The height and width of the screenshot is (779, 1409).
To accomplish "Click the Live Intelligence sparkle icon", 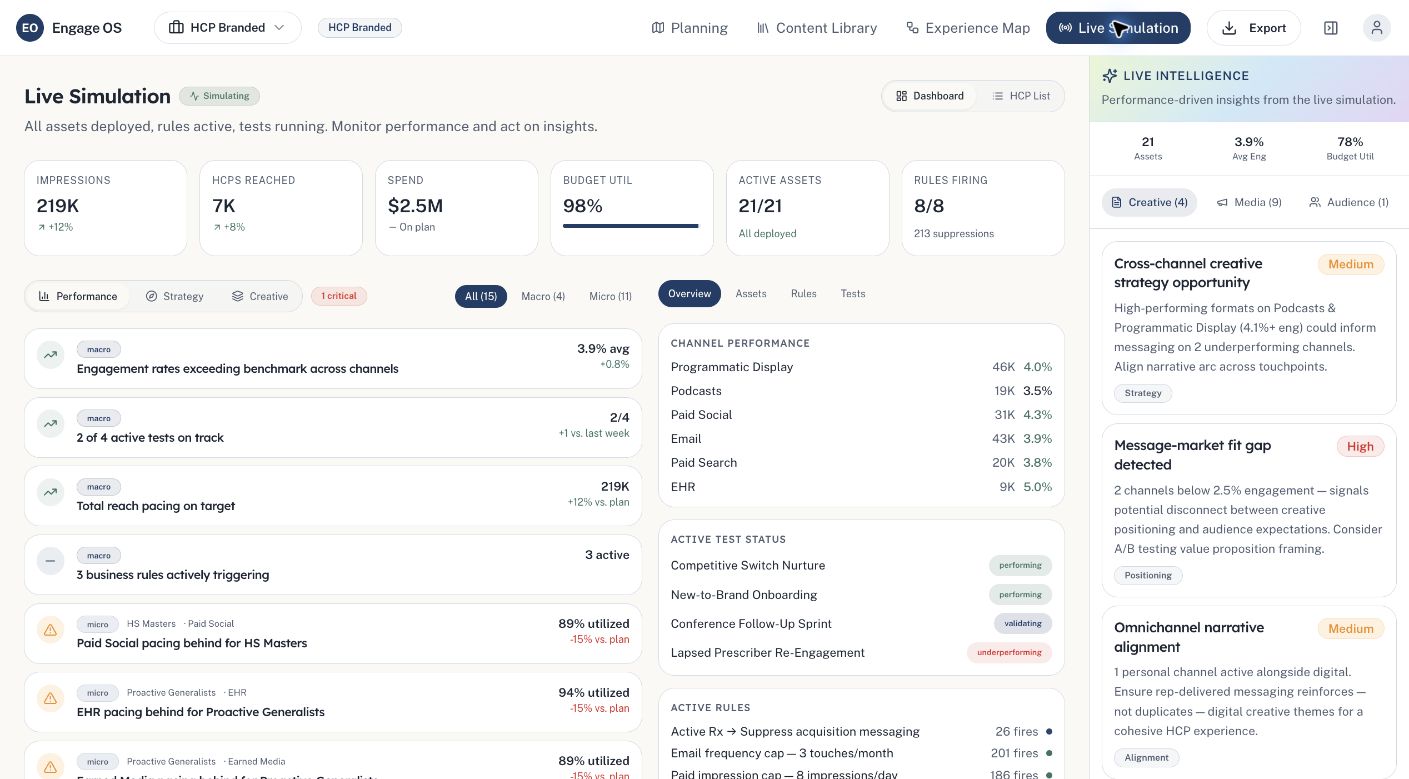I will [1109, 76].
